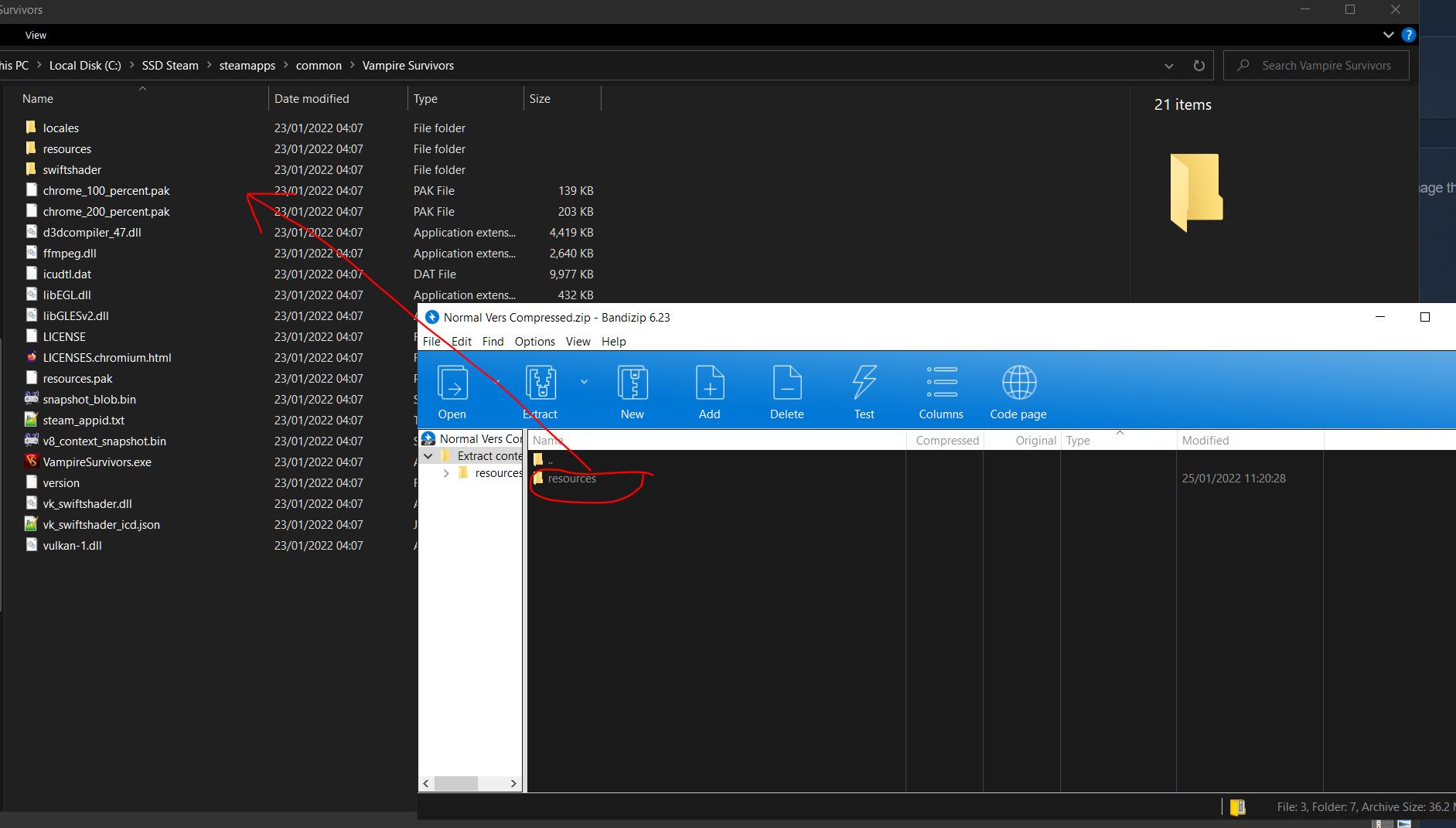Screen dimensions: 1456x828
Task: Collapse the Extract conte... node in Bandizip tree
Action: coord(428,456)
